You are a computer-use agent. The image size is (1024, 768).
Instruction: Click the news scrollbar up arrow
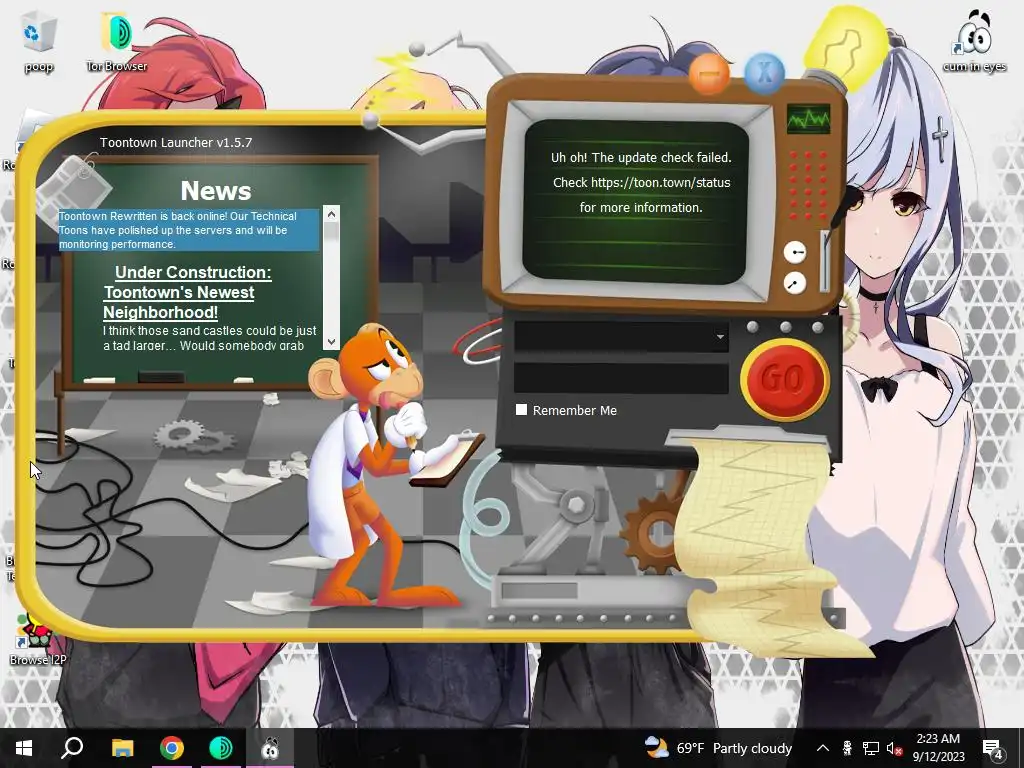coord(331,214)
